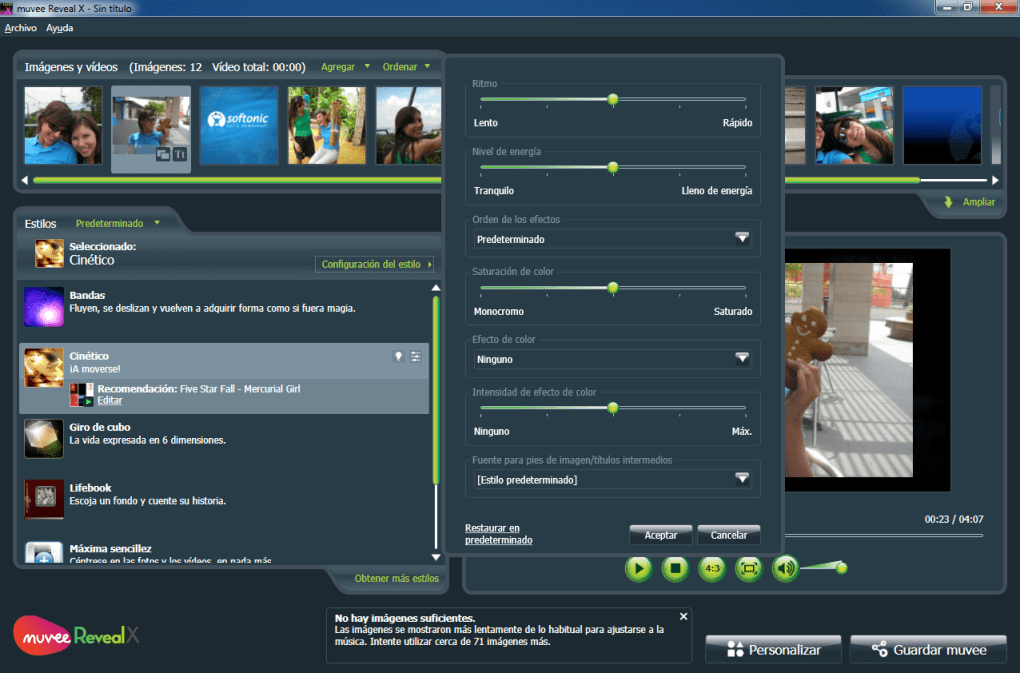Open the Orden de los efectos dropdown
Image resolution: width=1020 pixels, height=673 pixels.
pyautogui.click(x=612, y=239)
